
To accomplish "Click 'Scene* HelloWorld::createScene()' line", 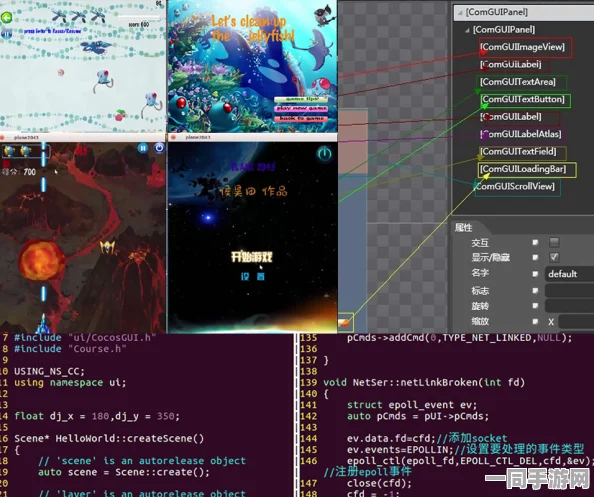I will coord(109,439).
